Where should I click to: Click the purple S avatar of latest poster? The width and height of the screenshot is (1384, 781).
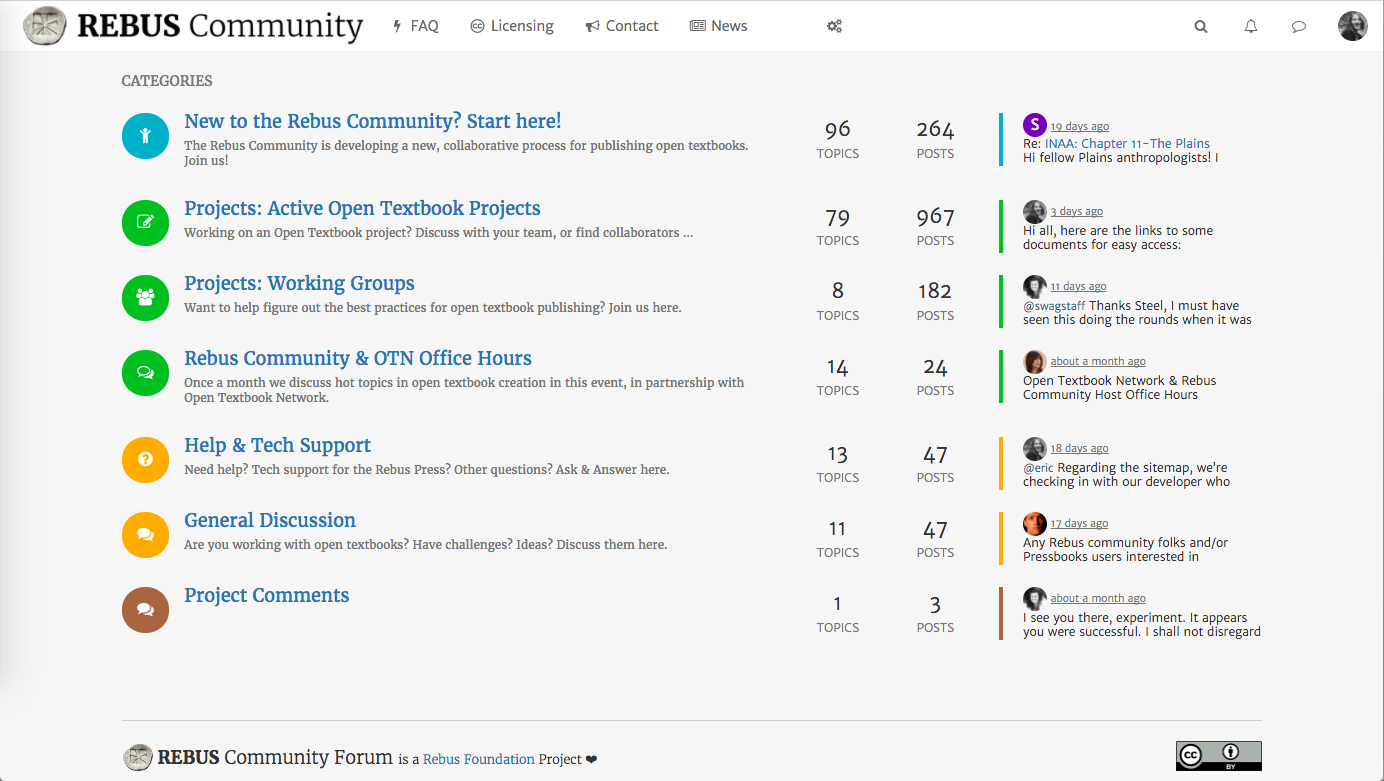pos(1035,124)
